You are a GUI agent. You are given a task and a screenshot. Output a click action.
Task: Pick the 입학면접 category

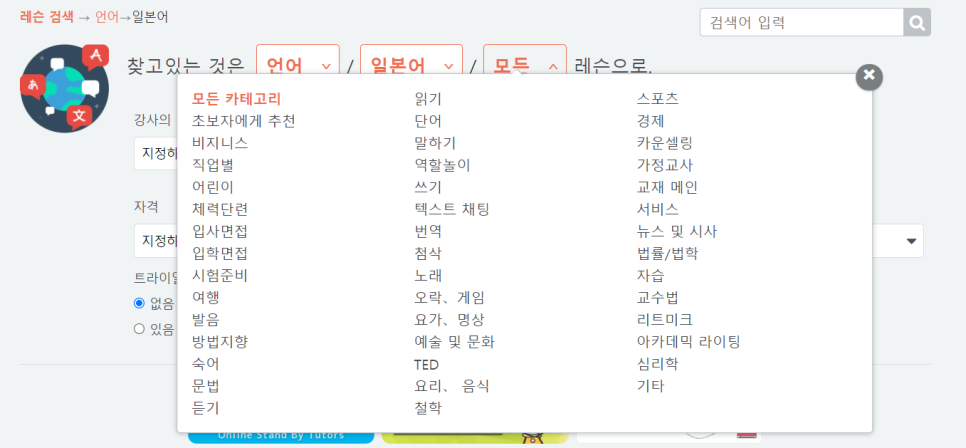[x=220, y=253]
